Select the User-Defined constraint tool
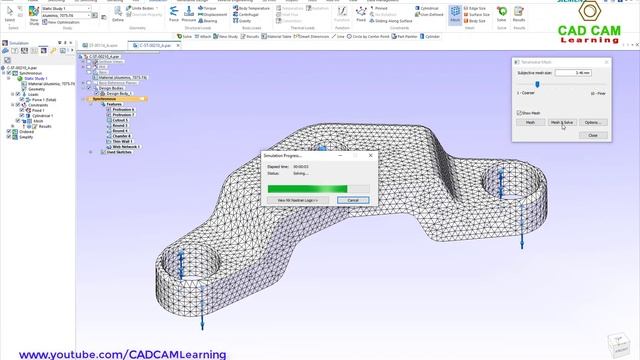 429,14
